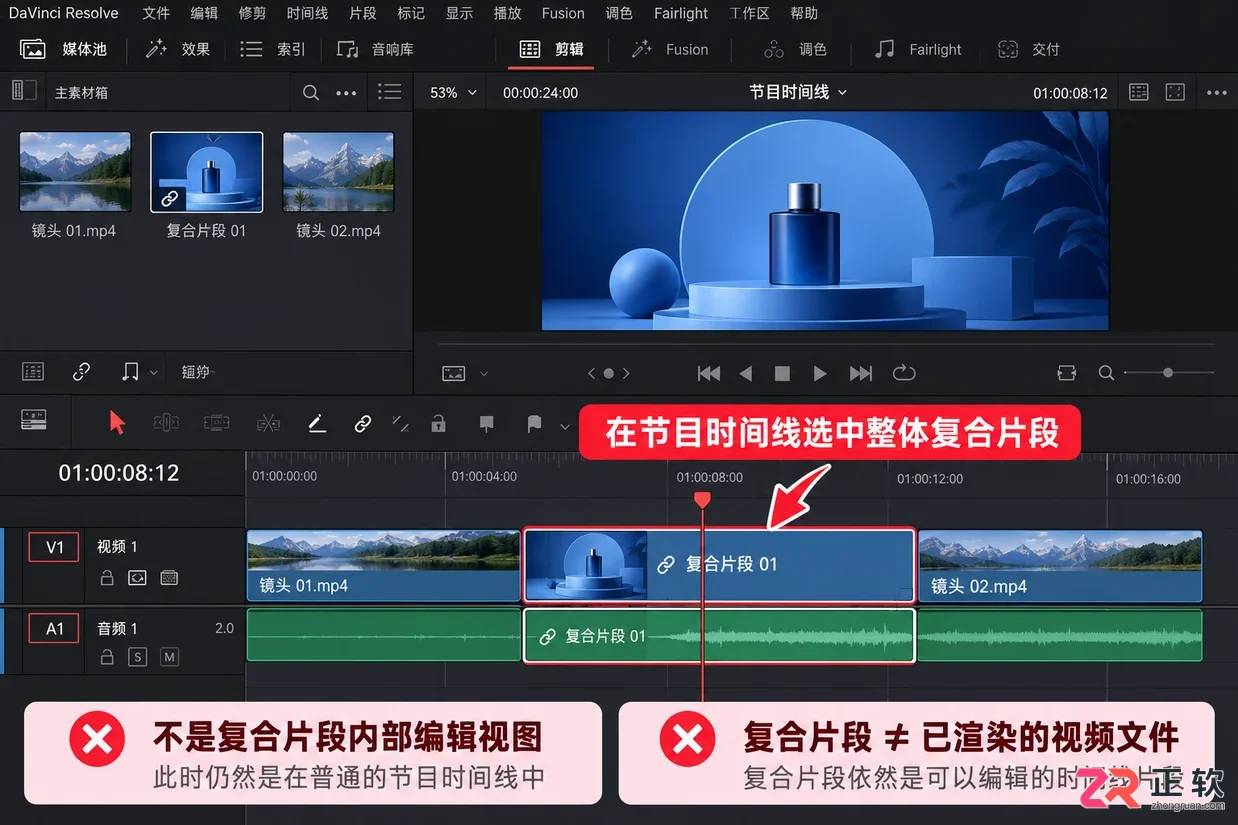Viewport: 1238px width, 825px height.
Task: Switch to the 交付 deliver page tab
Action: [1029, 49]
